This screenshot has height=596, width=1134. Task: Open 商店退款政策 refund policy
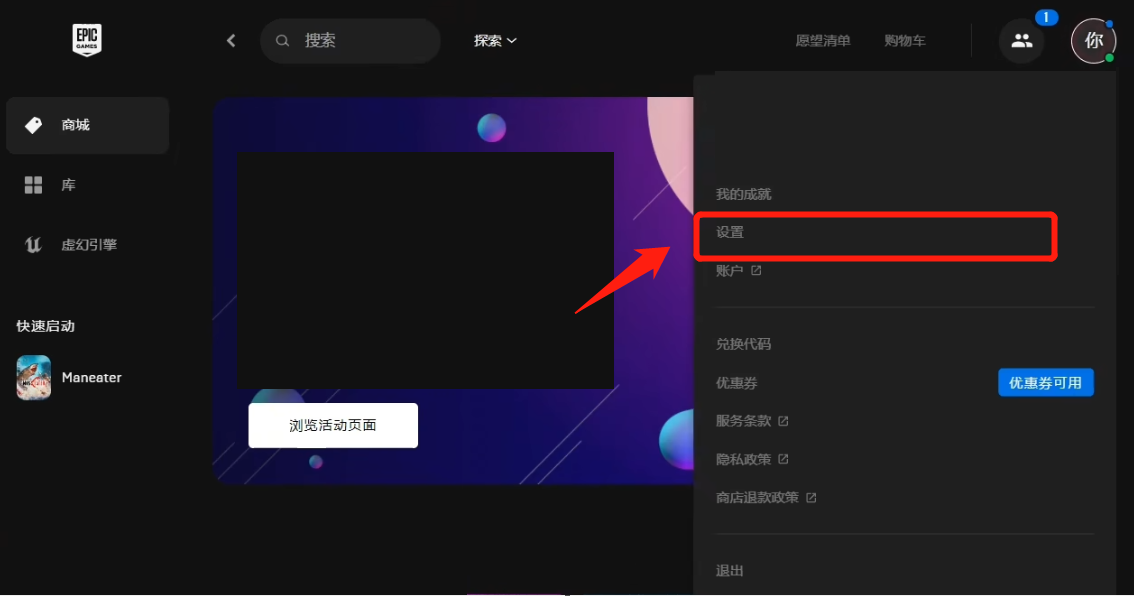point(757,498)
